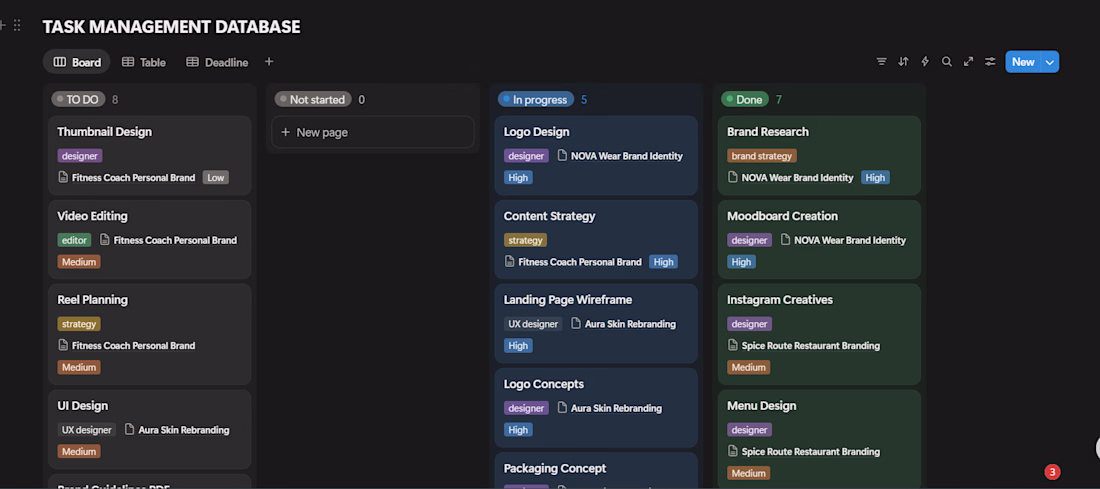Add a new view with plus icon

point(269,62)
